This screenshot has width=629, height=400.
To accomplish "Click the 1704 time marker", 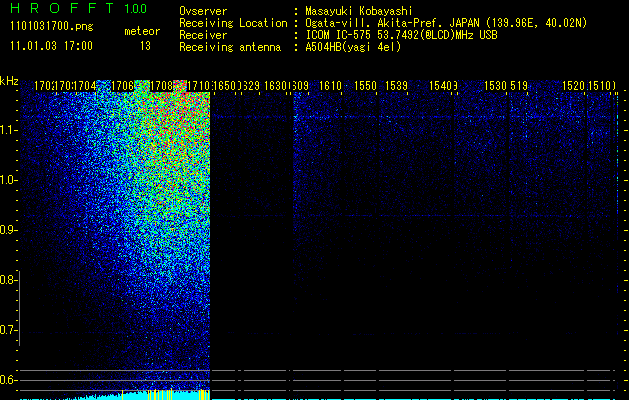I will pyautogui.click(x=85, y=86).
